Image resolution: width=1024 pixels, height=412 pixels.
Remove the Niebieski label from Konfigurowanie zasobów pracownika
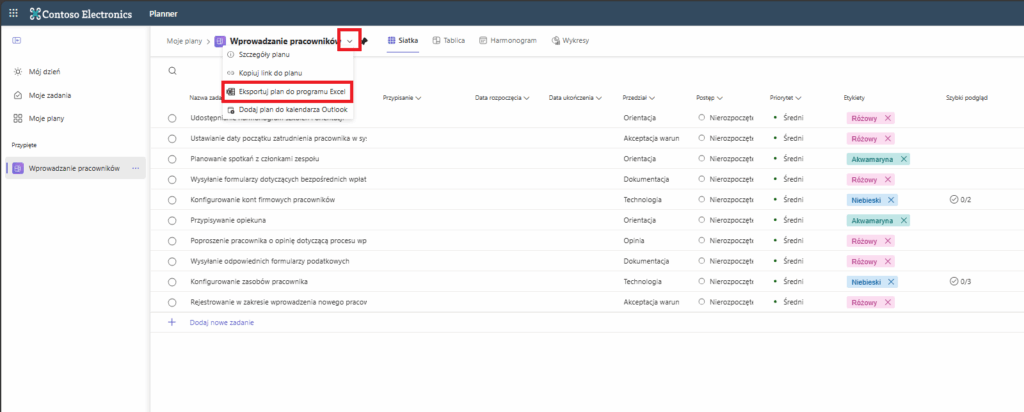click(888, 282)
